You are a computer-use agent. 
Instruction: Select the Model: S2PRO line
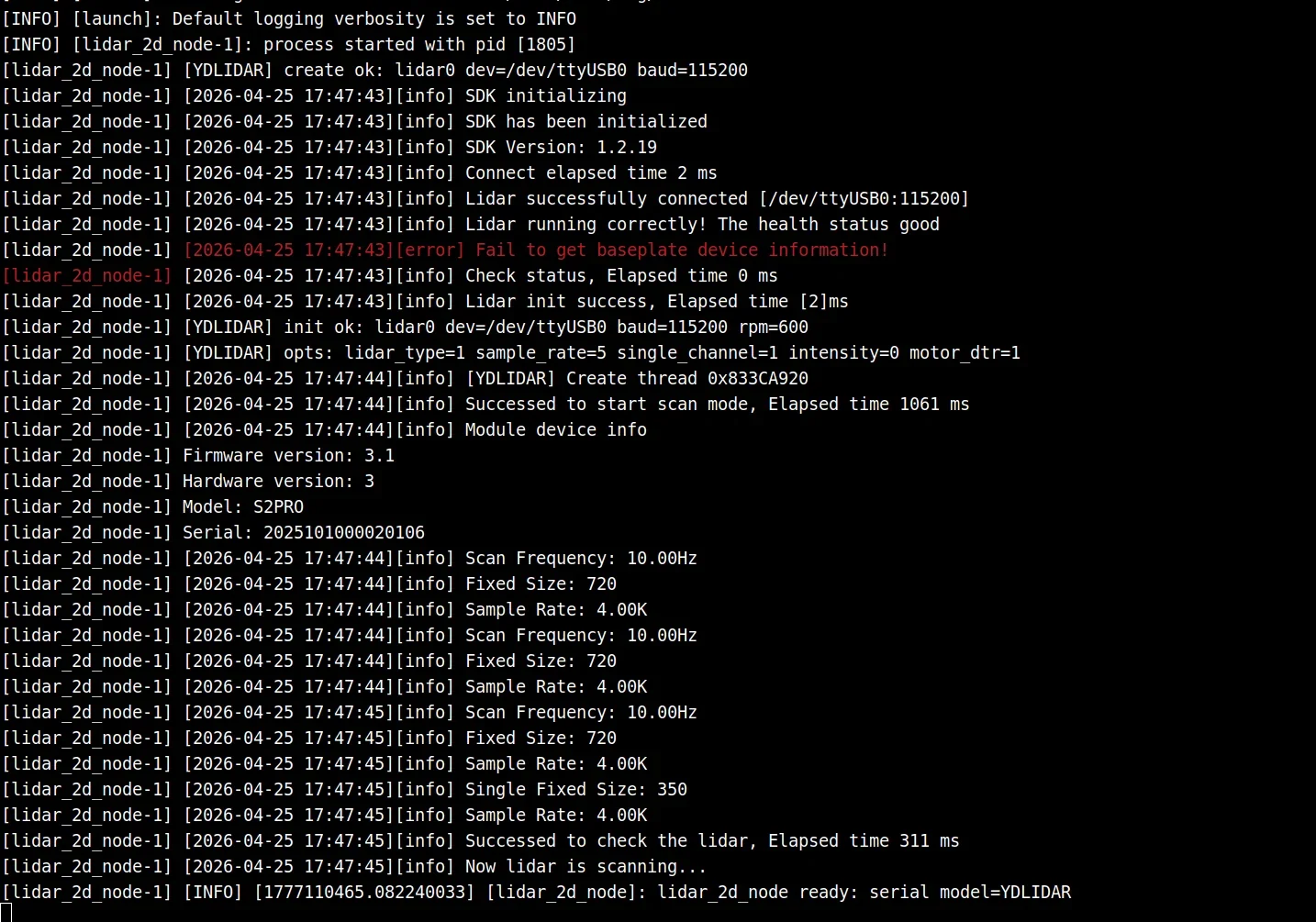click(152, 507)
